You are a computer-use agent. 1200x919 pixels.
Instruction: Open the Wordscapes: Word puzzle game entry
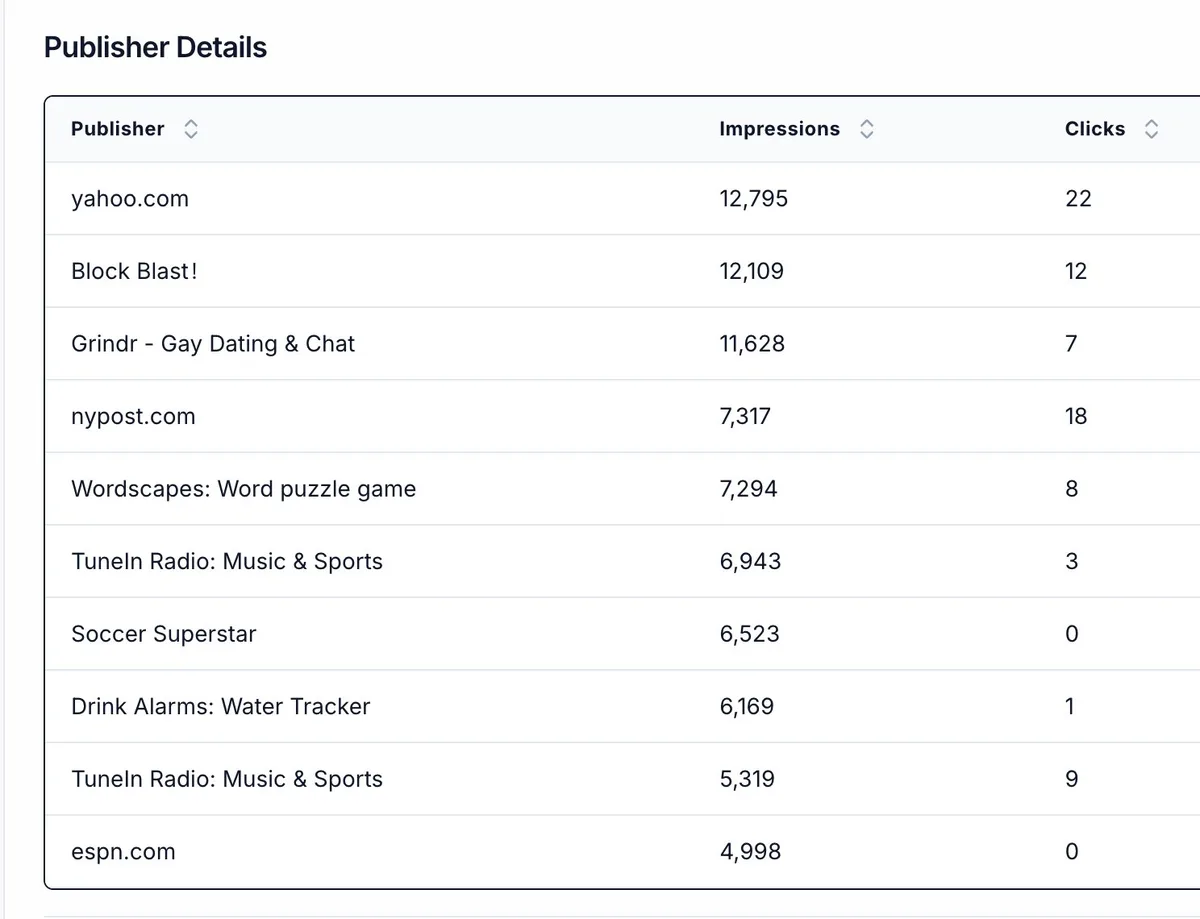pyautogui.click(x=244, y=489)
